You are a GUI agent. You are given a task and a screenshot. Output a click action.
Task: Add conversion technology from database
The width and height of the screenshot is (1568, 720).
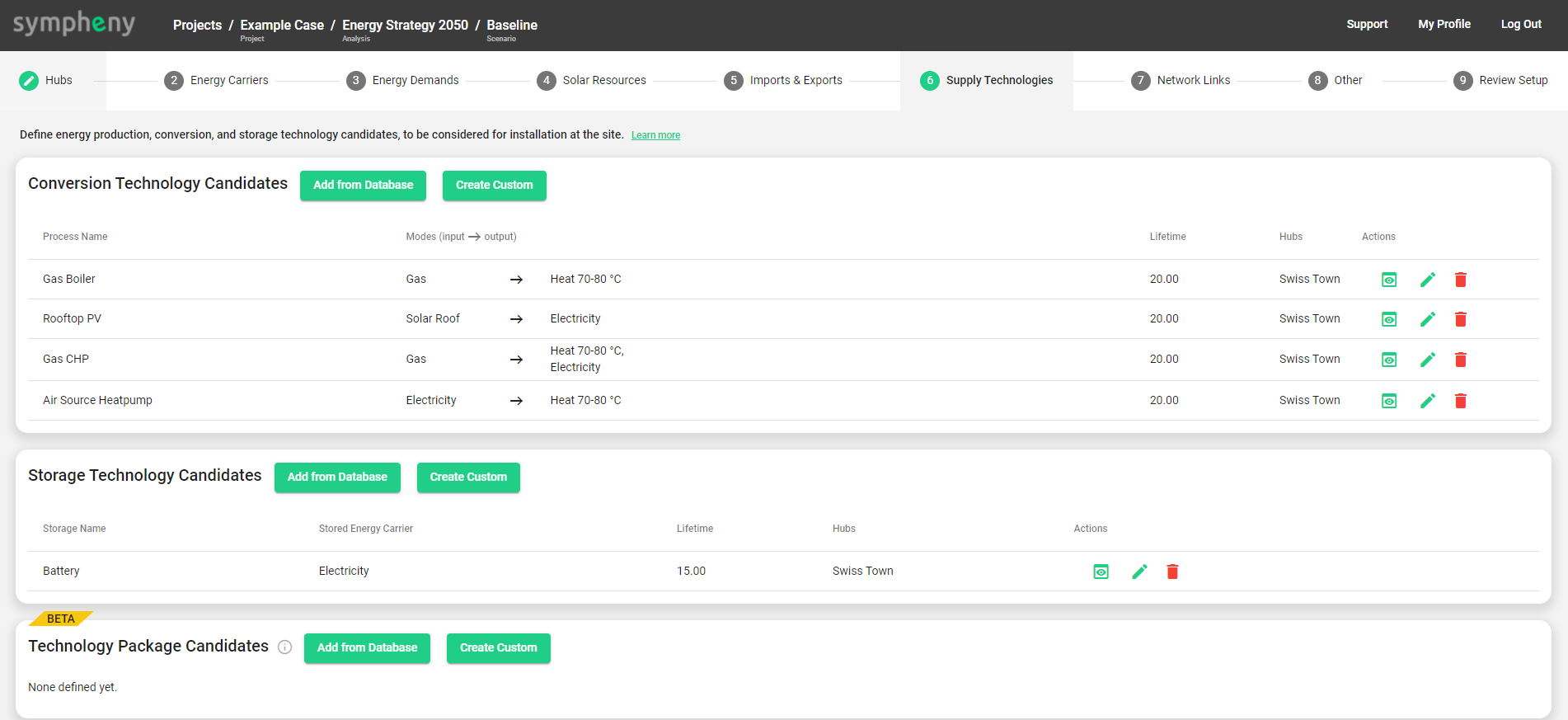point(363,186)
